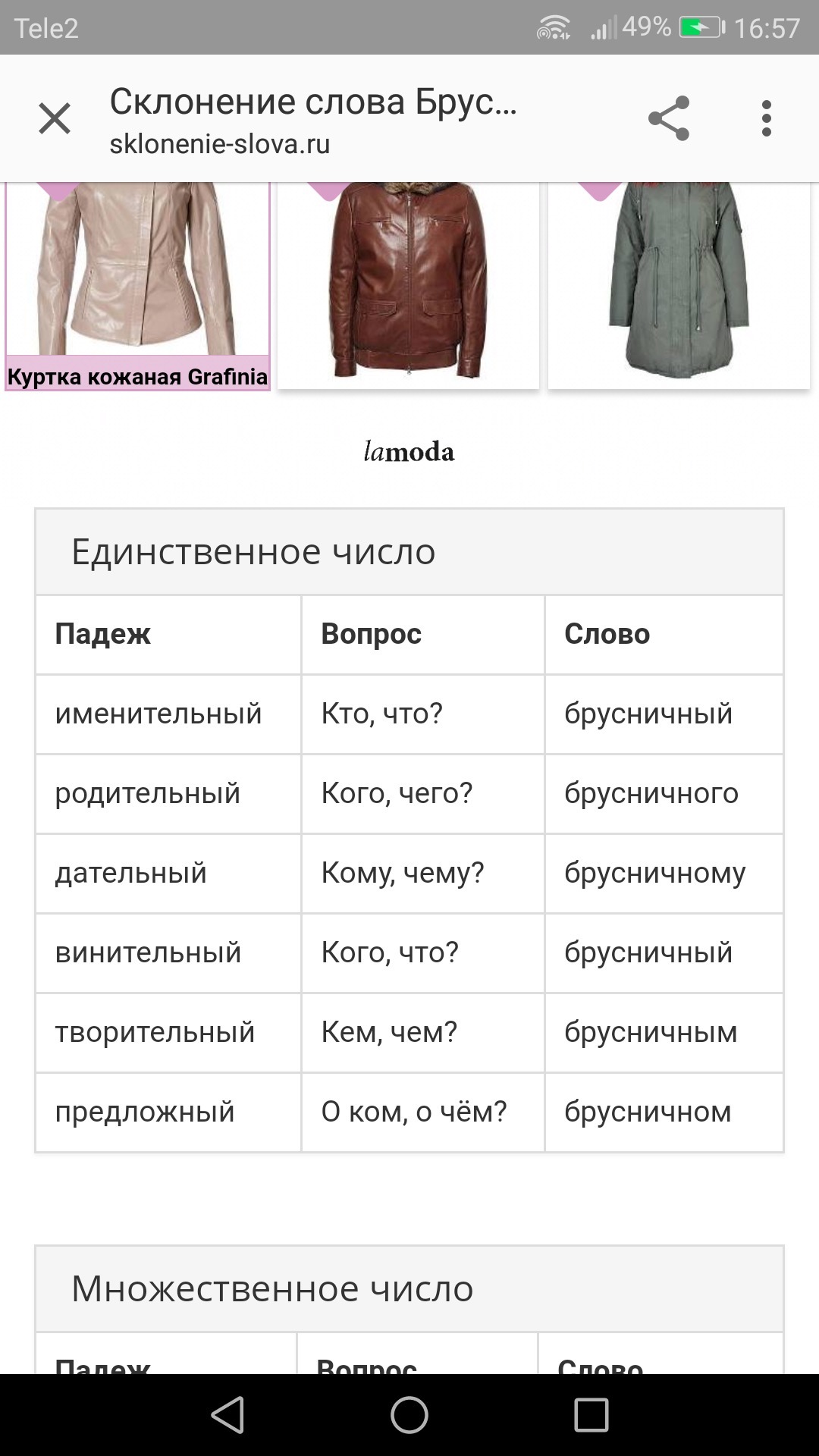819x1456 pixels.
Task: Tap the battery status icon
Action: click(702, 28)
